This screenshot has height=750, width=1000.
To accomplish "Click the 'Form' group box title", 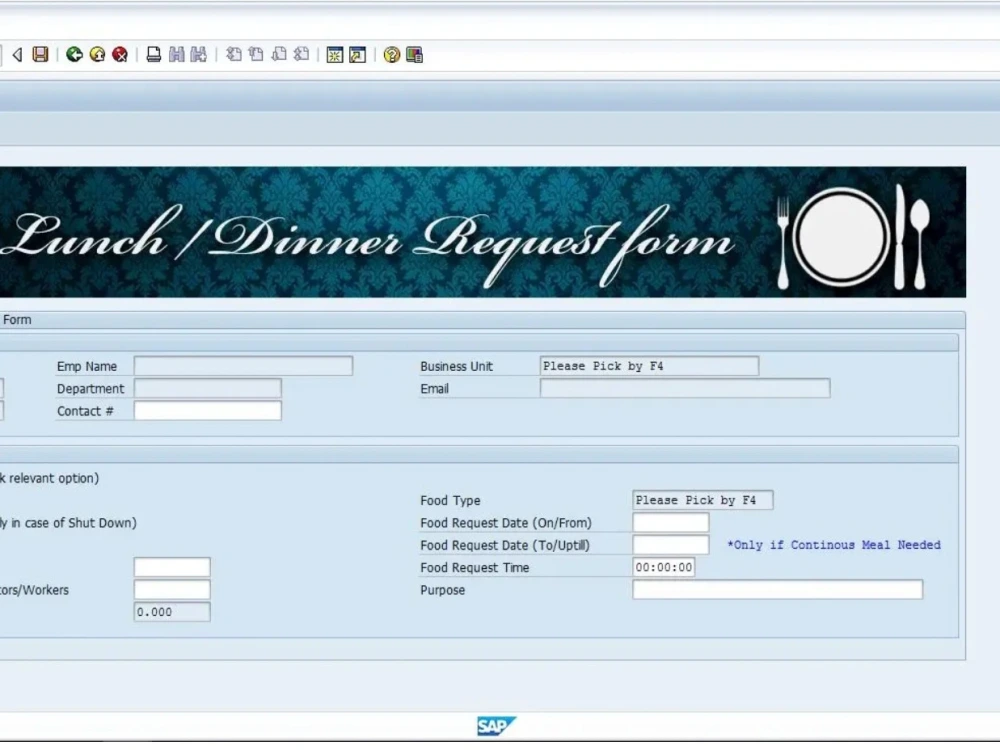I will tap(17, 320).
